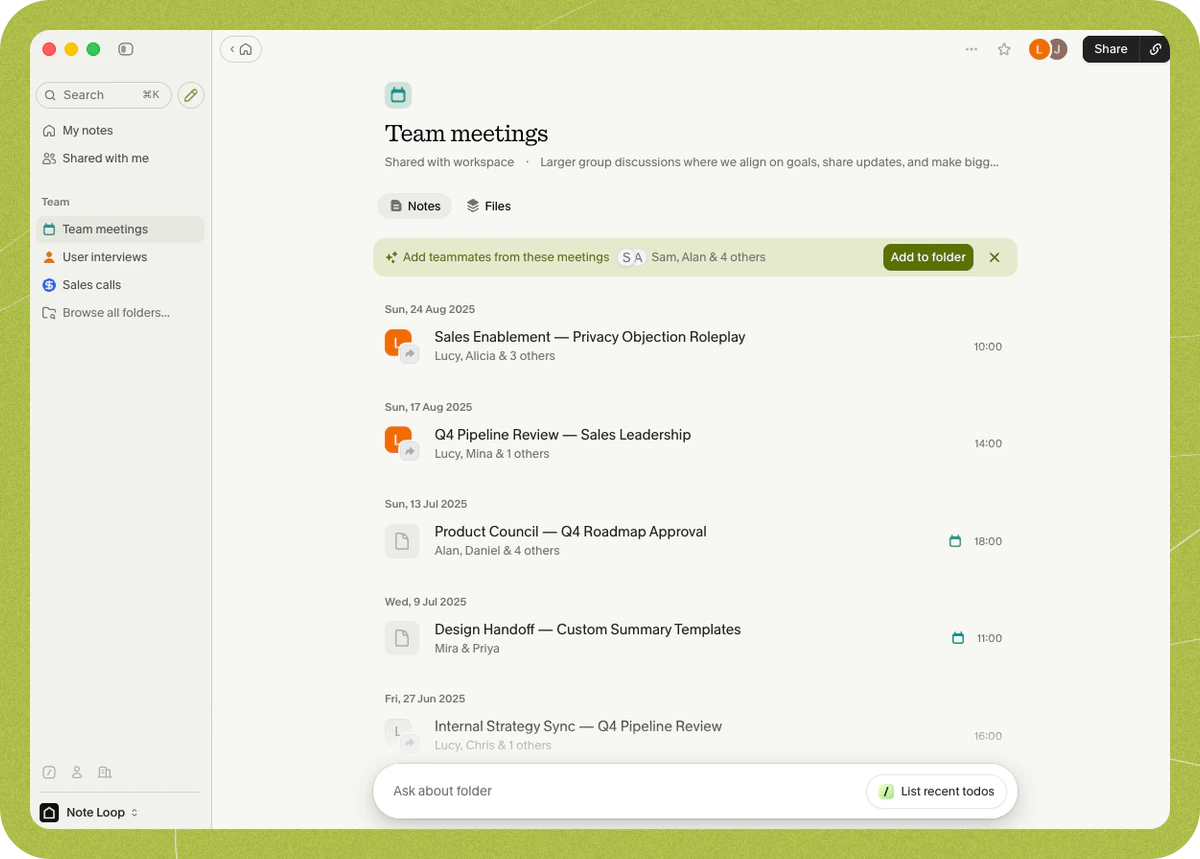Select the Team meetings folder
The height and width of the screenshot is (859, 1200).
tap(120, 229)
